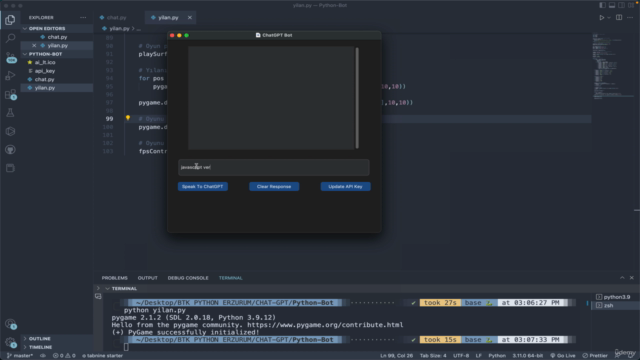Click yilan.py breadcrumb in editor
The image size is (640, 360).
(119, 29)
